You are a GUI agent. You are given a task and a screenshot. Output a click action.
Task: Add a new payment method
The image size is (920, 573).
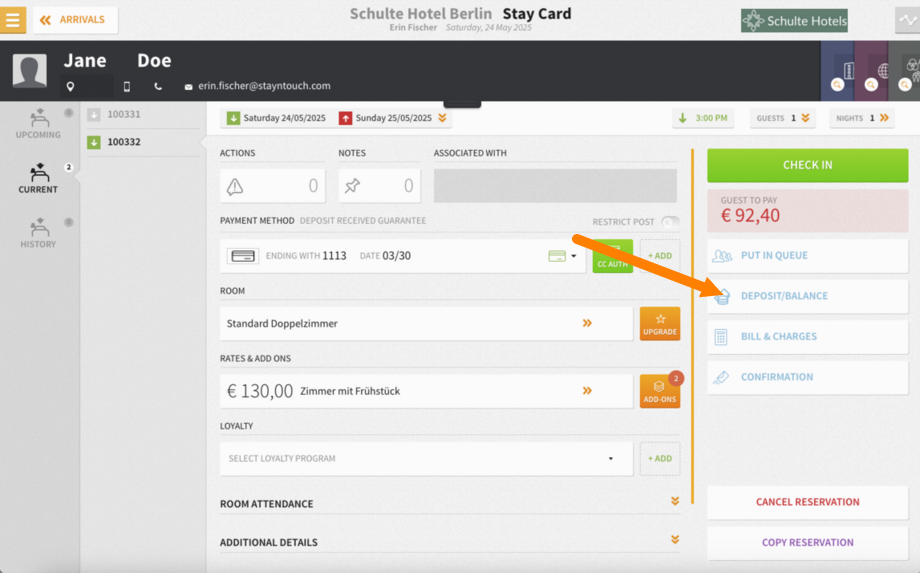(659, 256)
